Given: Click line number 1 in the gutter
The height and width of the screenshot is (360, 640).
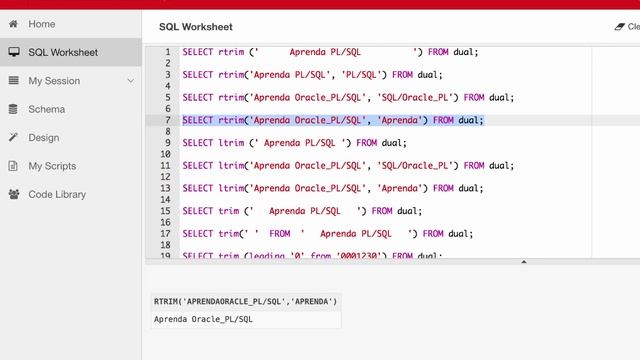Looking at the screenshot, I should (168, 52).
